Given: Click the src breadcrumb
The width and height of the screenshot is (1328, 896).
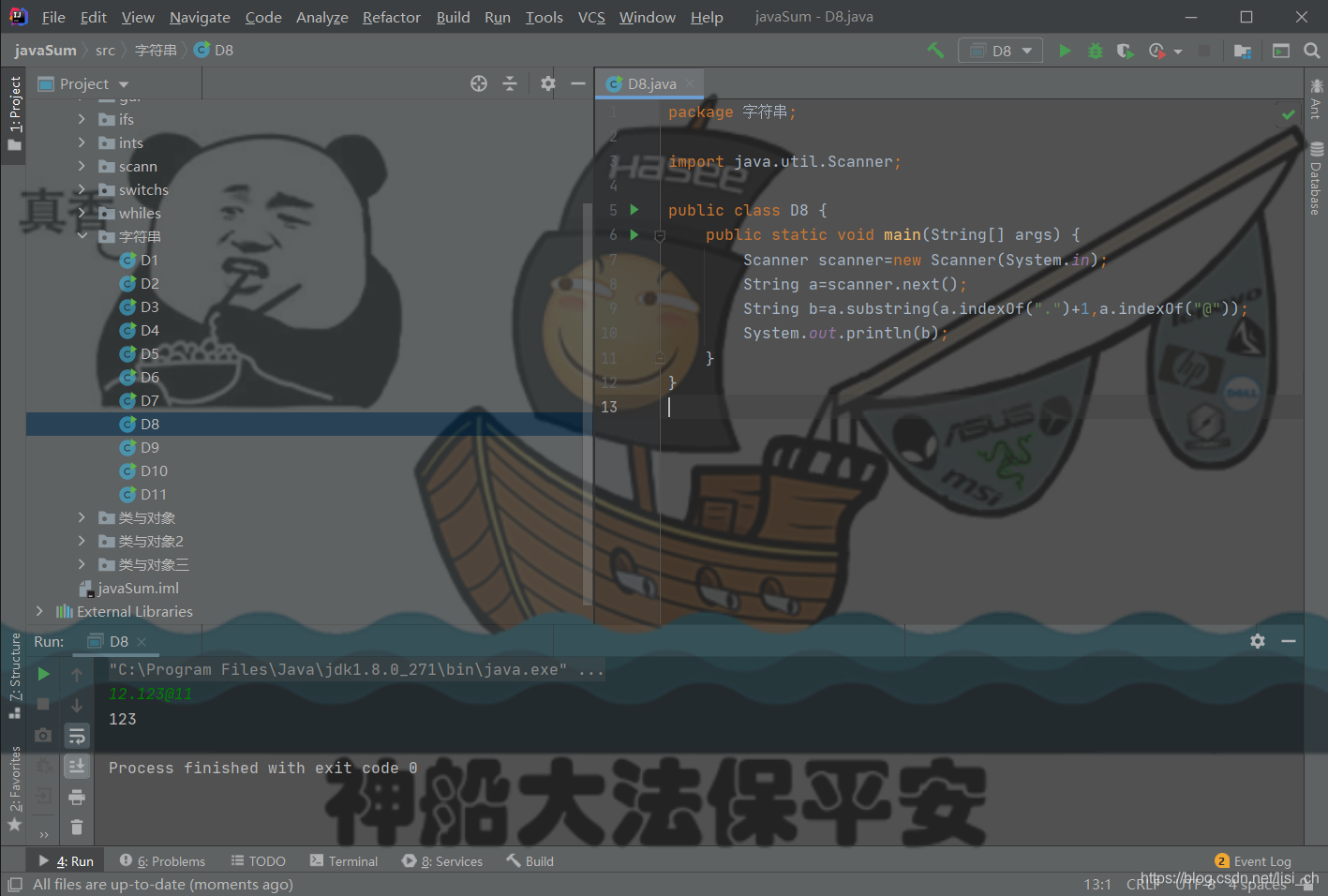Looking at the screenshot, I should 105,51.
